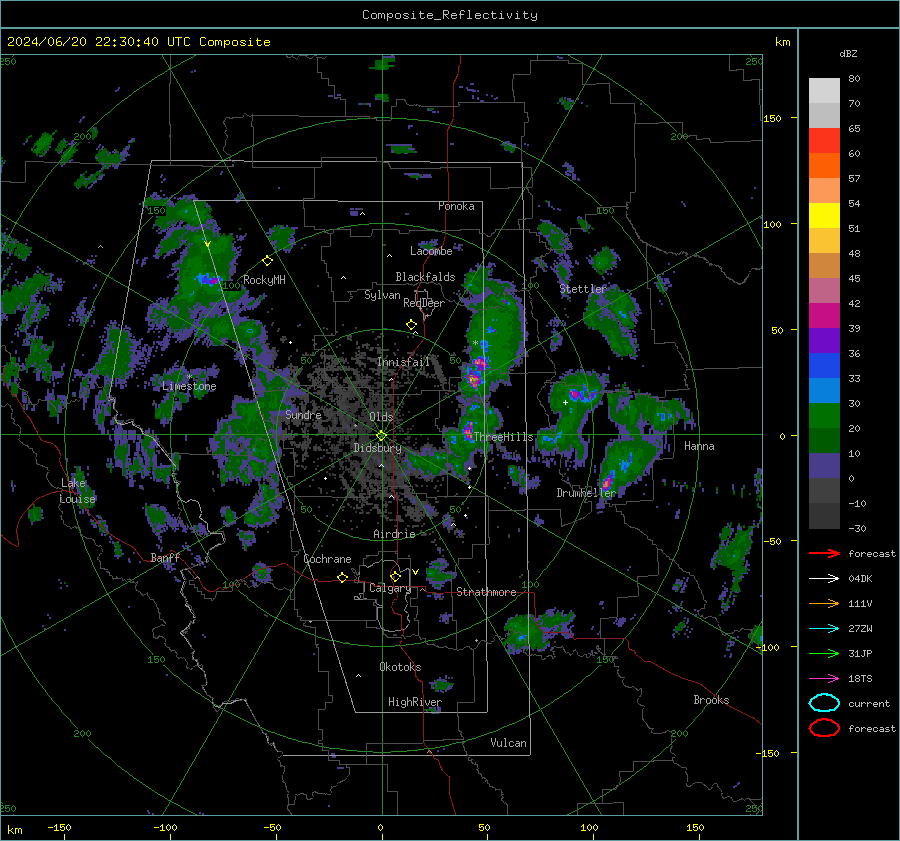Click the Vulcan town label
This screenshot has height=841, width=900.
coord(508,743)
